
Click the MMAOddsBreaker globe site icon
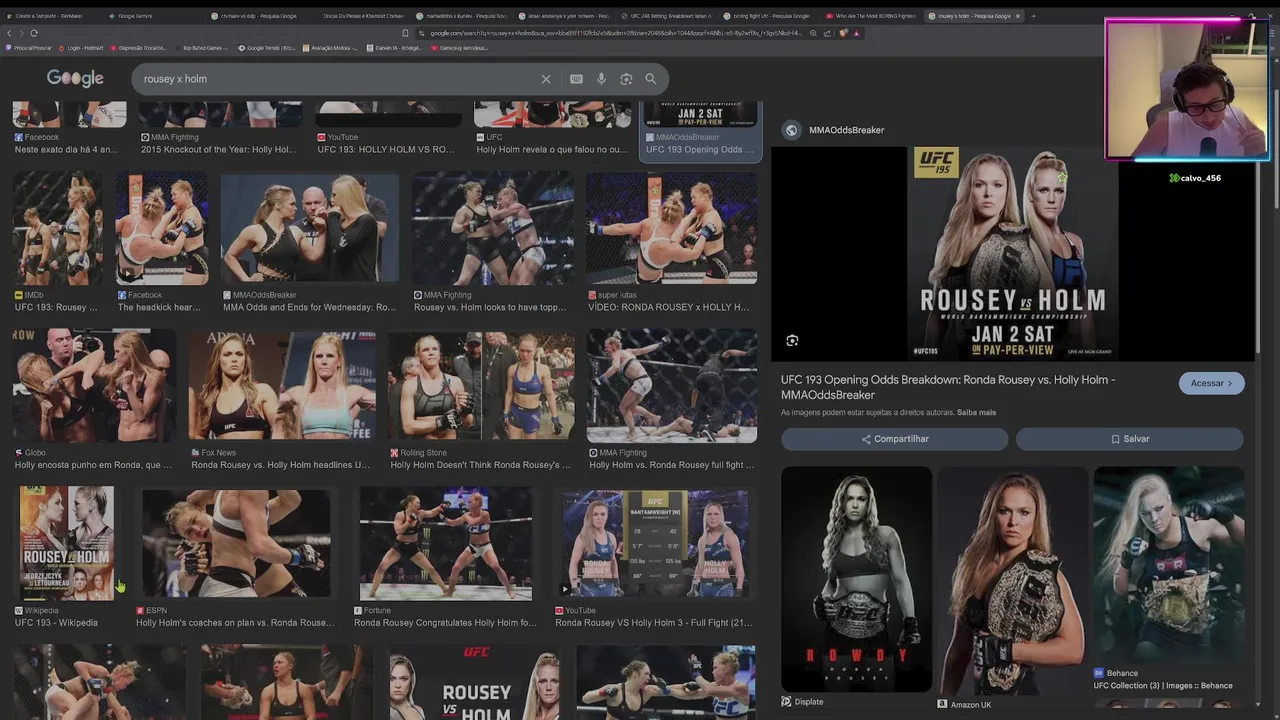(x=792, y=130)
